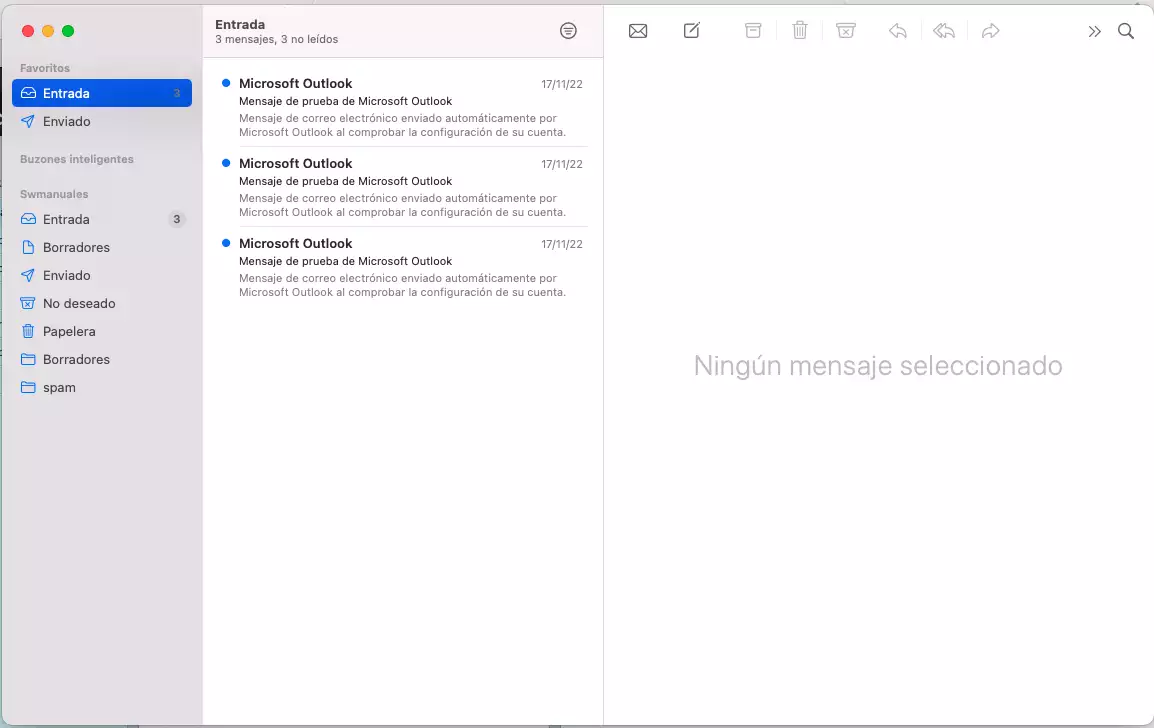Collapse the Swmanuales account section
Screen dimensions: 1154x728
54,194
